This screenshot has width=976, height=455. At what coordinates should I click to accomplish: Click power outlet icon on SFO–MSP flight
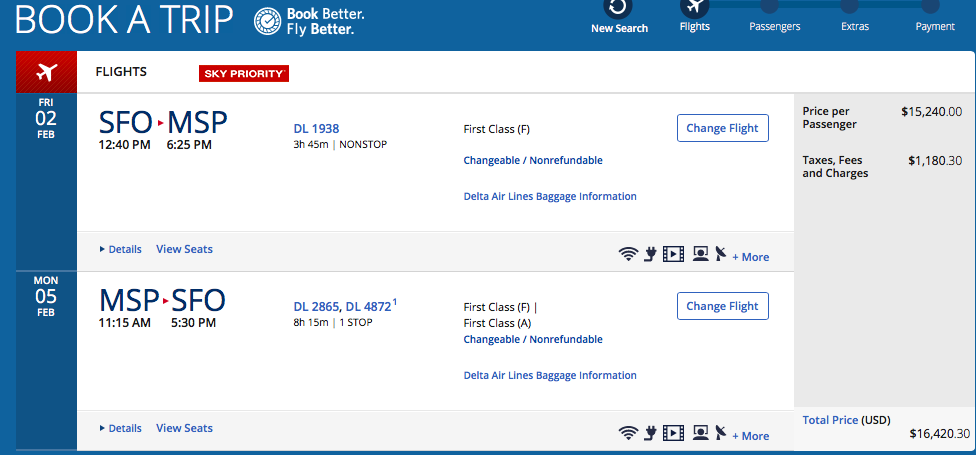tap(650, 254)
